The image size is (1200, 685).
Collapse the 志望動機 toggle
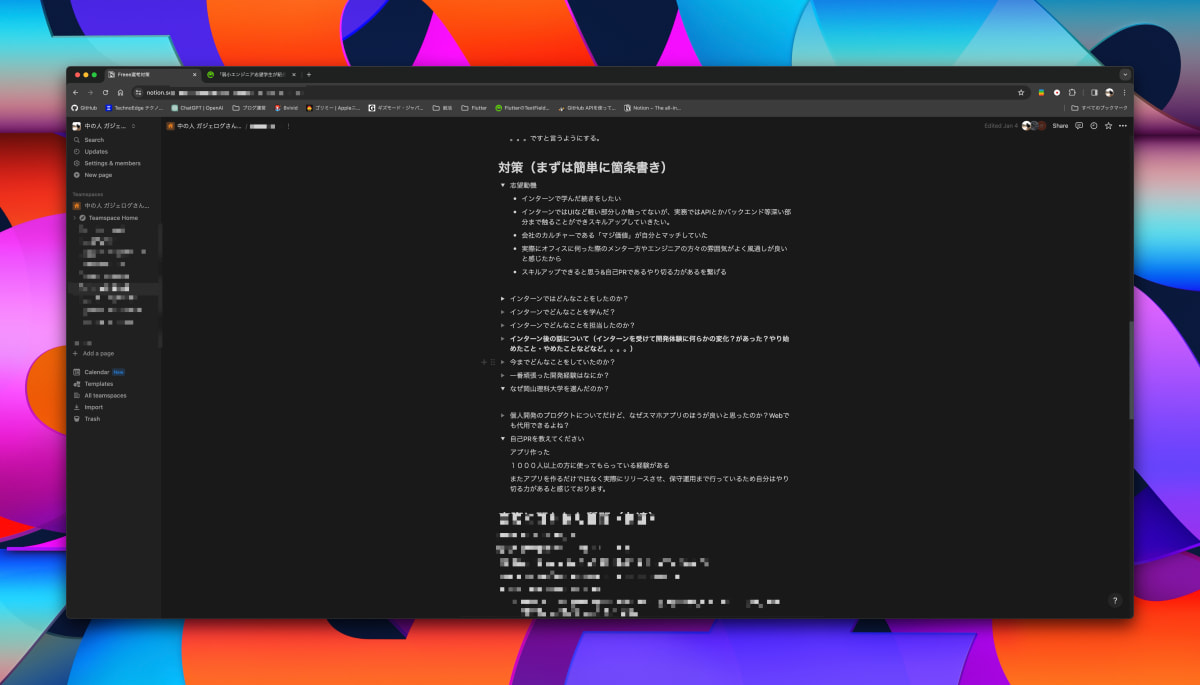[x=503, y=185]
